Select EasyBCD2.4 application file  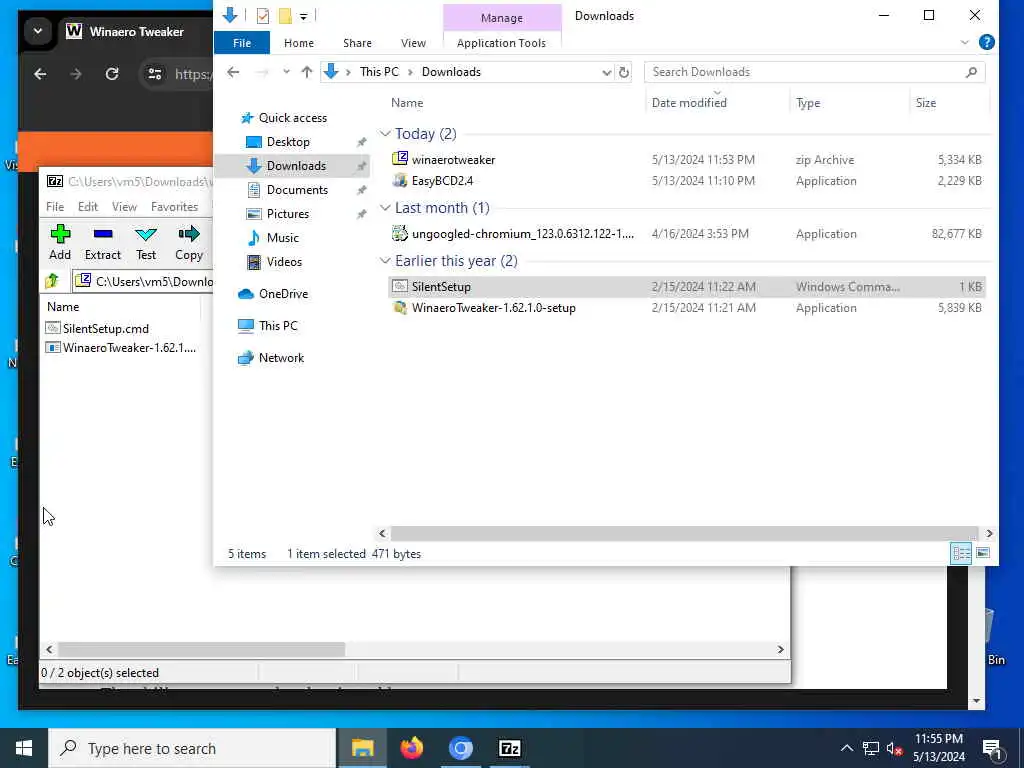tap(442, 181)
